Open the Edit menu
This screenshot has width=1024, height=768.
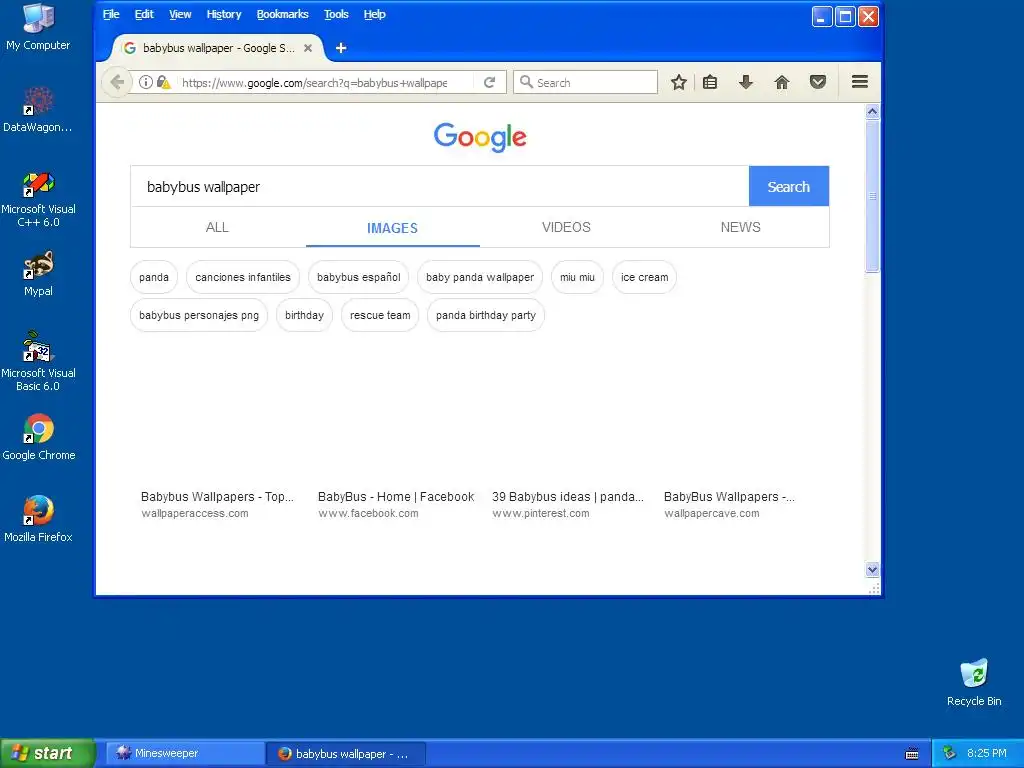click(144, 14)
